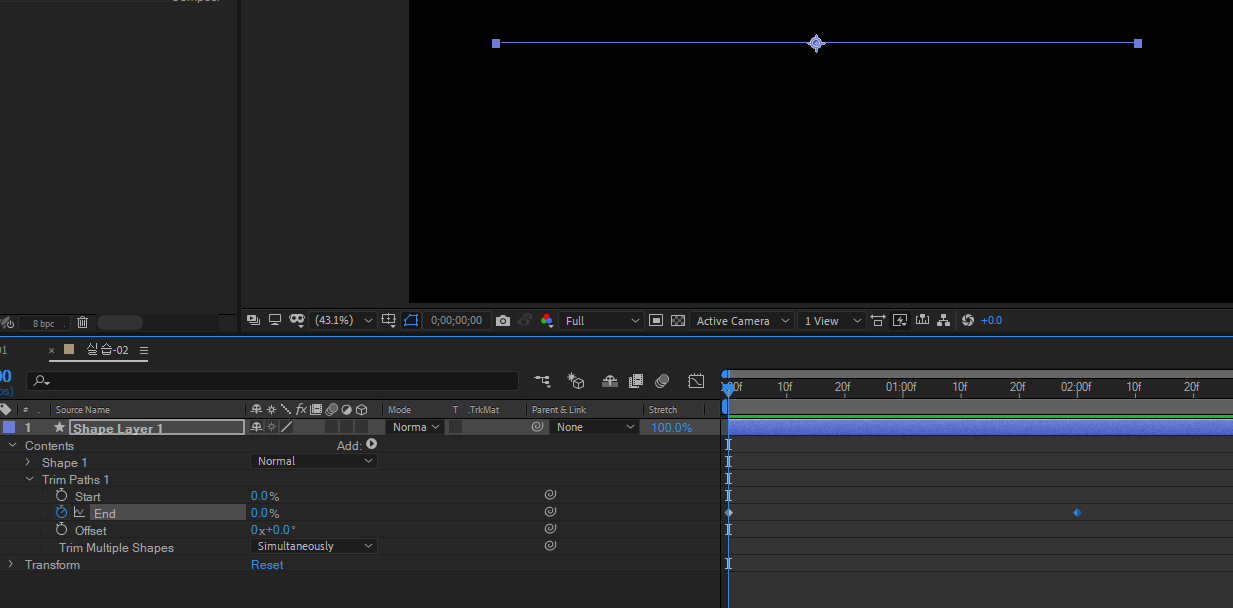This screenshot has width=1233, height=608.
Task: Open the Graph Editor icon
Action: pyautogui.click(x=696, y=381)
